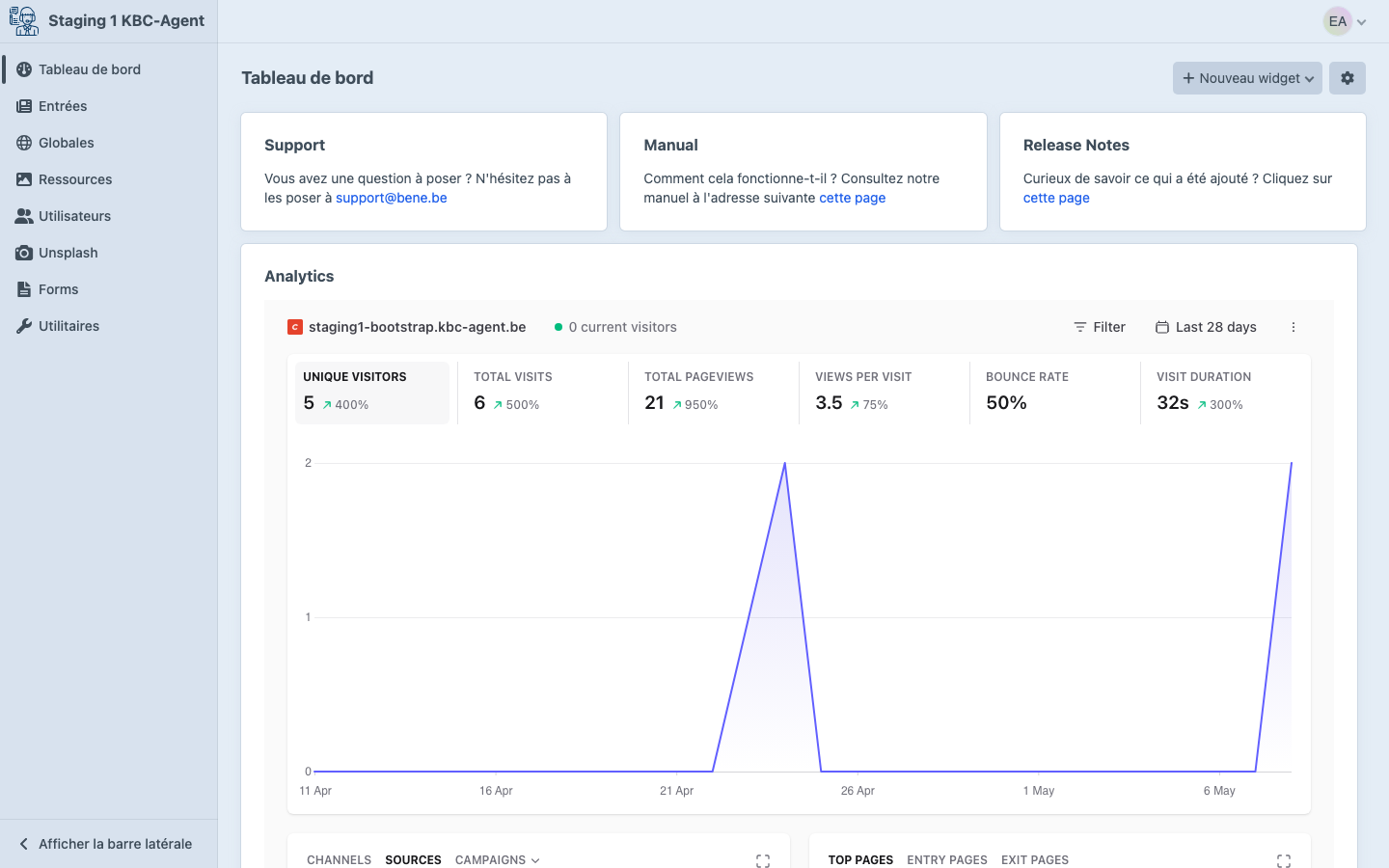The height and width of the screenshot is (868, 1389).
Task: Click the Utilisateurs people icon
Action: (x=24, y=216)
